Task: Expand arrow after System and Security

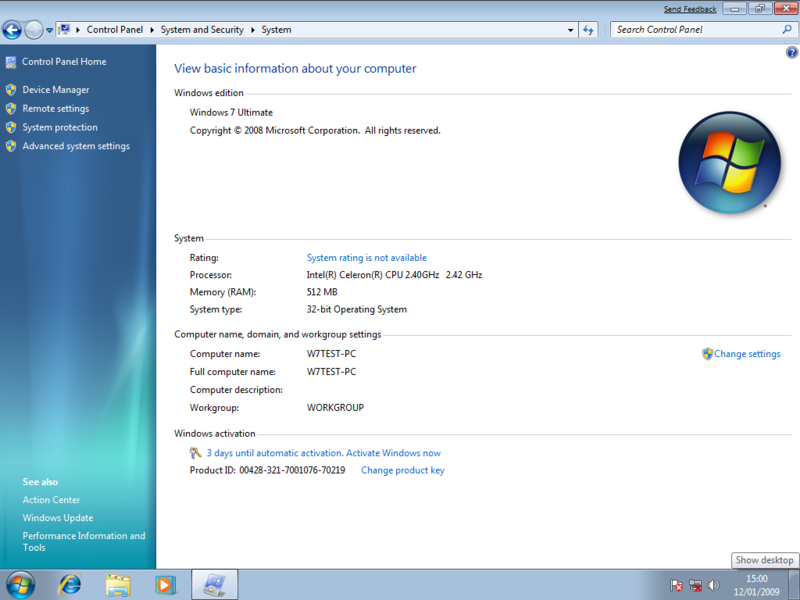Action: coord(253,30)
